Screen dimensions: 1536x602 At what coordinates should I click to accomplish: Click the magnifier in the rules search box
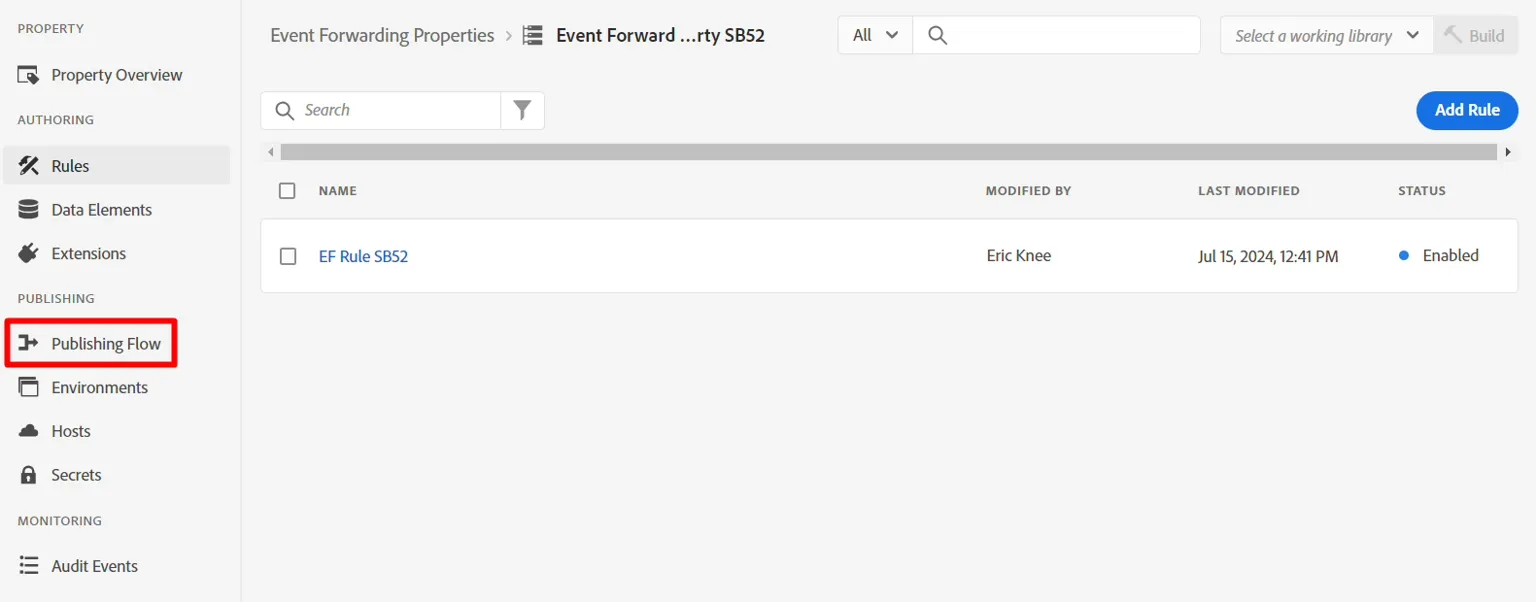[285, 110]
